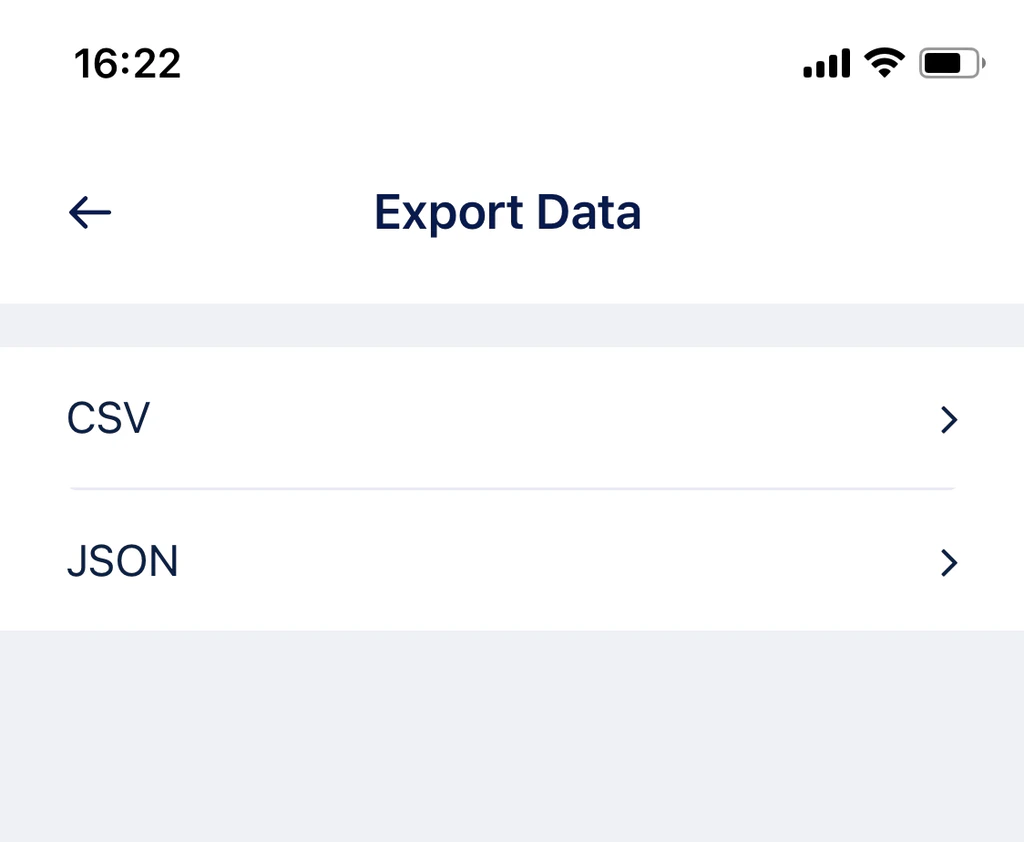Tap the Wi-Fi icon in status bar
Image resolution: width=1024 pixels, height=842 pixels.
tap(884, 62)
